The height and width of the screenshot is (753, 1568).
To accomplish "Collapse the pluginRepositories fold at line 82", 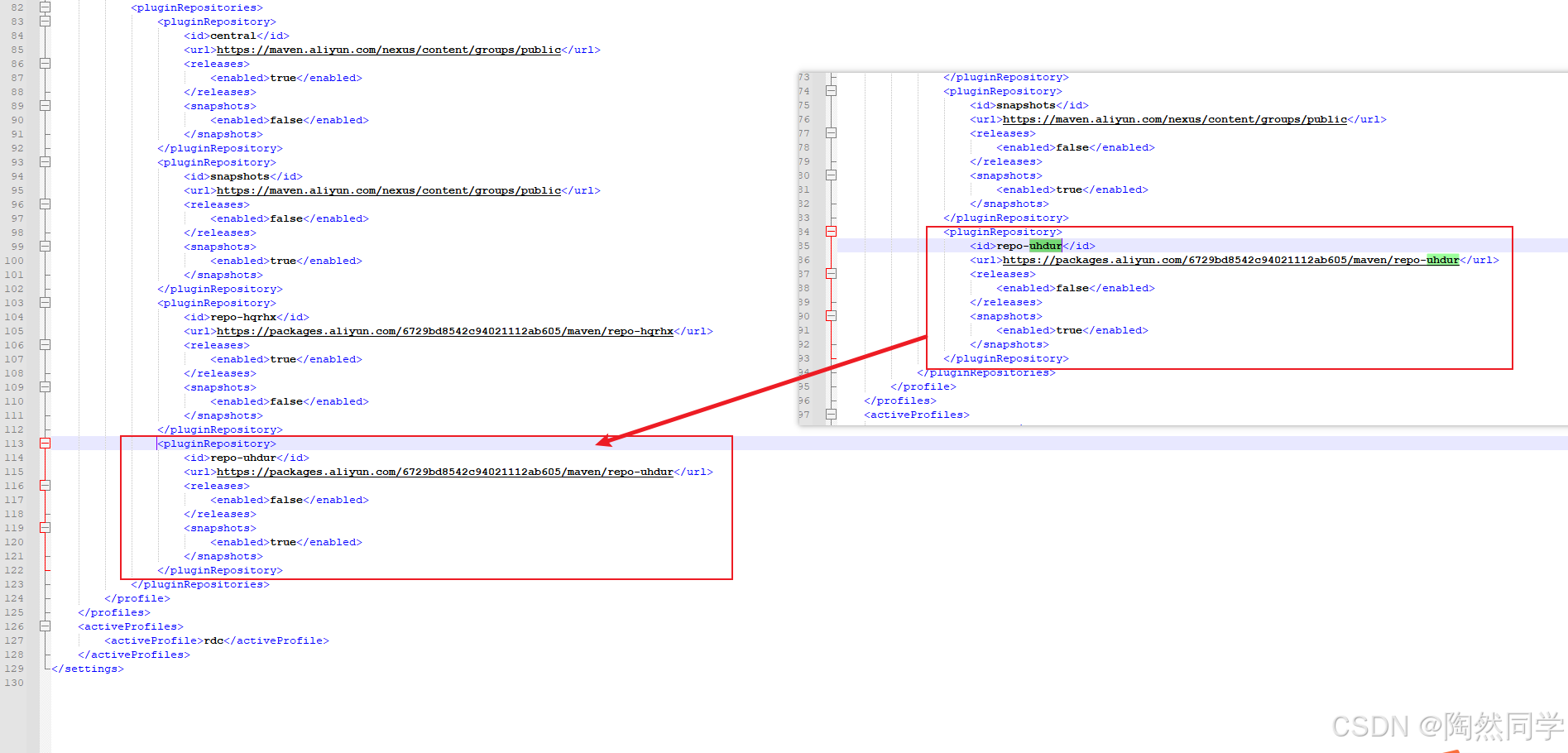I will coord(46,7).
